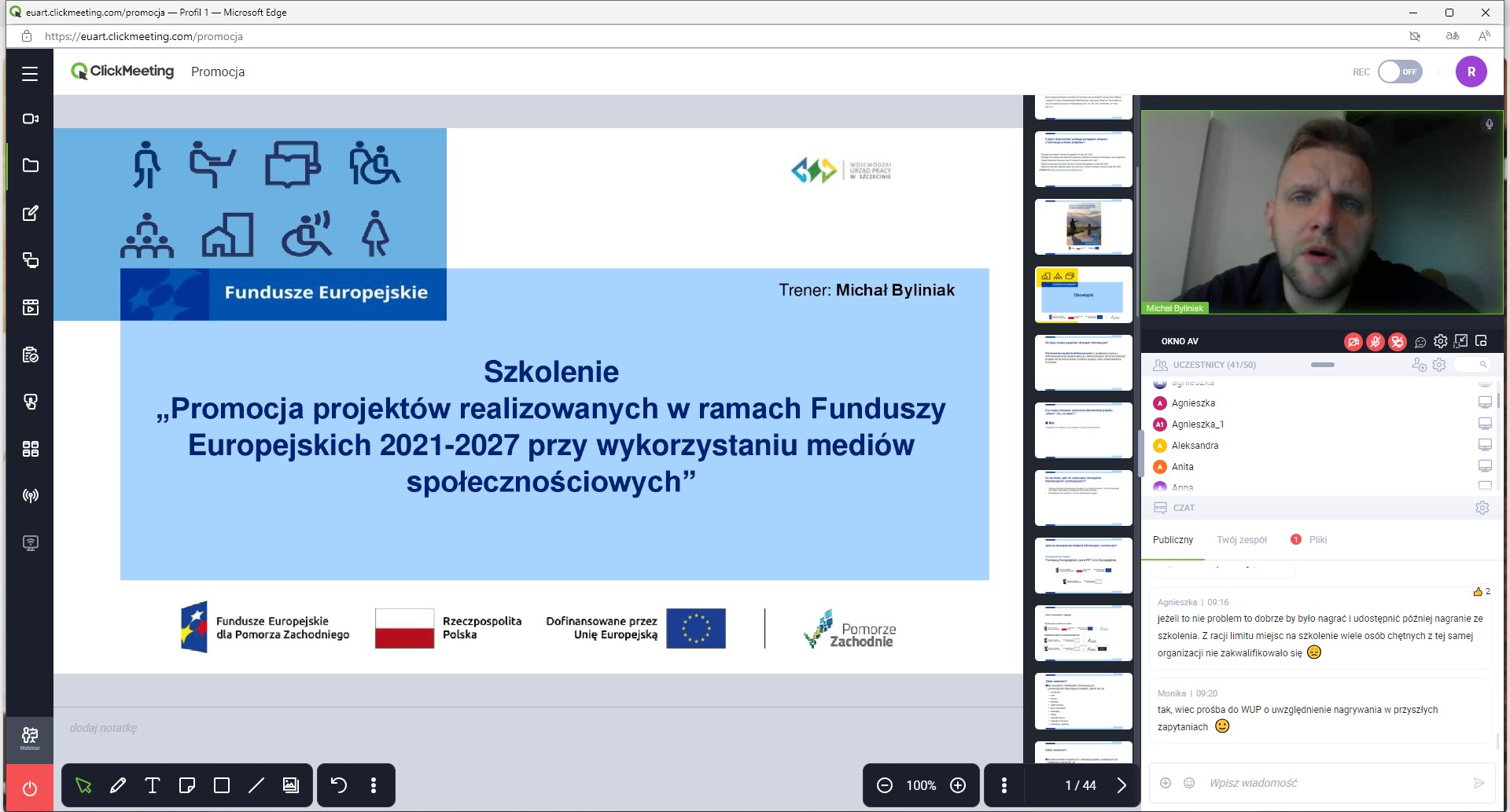Select the pencil drawing tool
Screen dimensions: 1510x812
[x=118, y=785]
